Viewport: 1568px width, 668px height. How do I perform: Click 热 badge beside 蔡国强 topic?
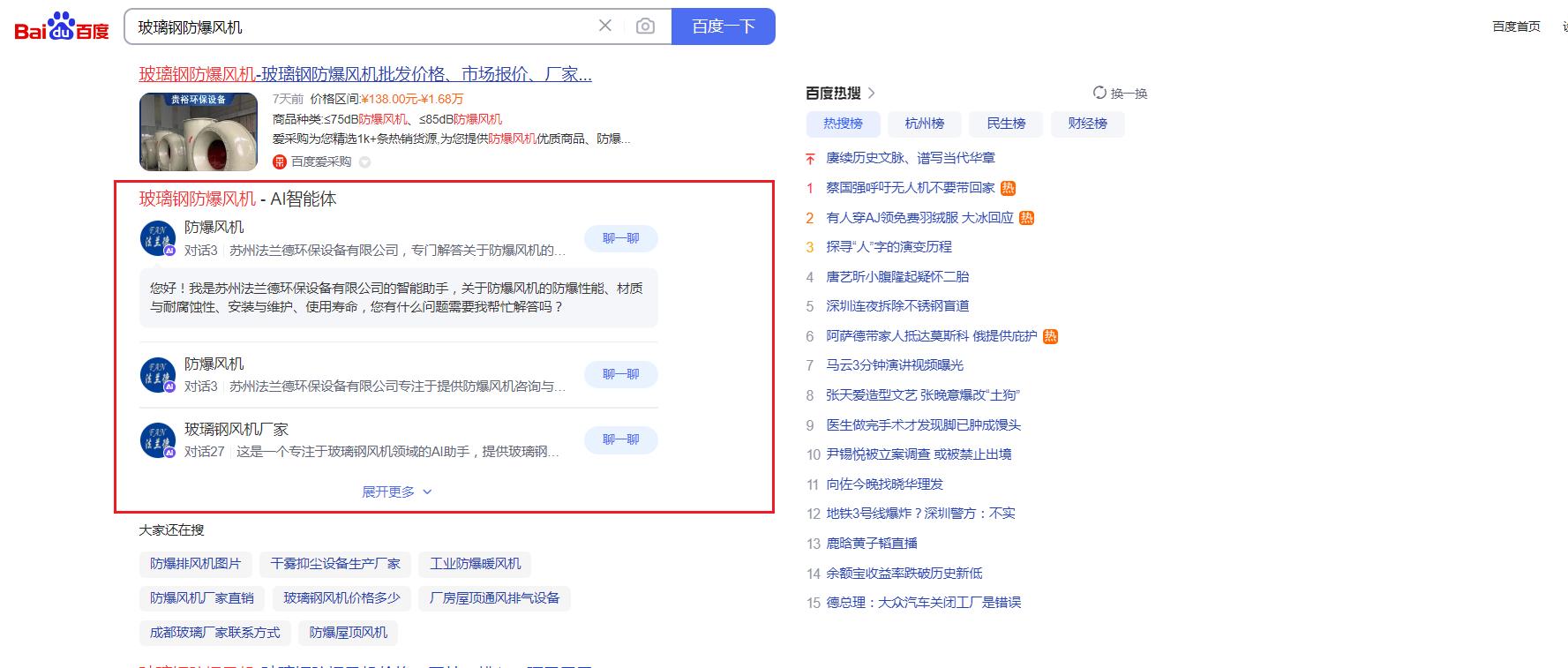pos(1009,188)
